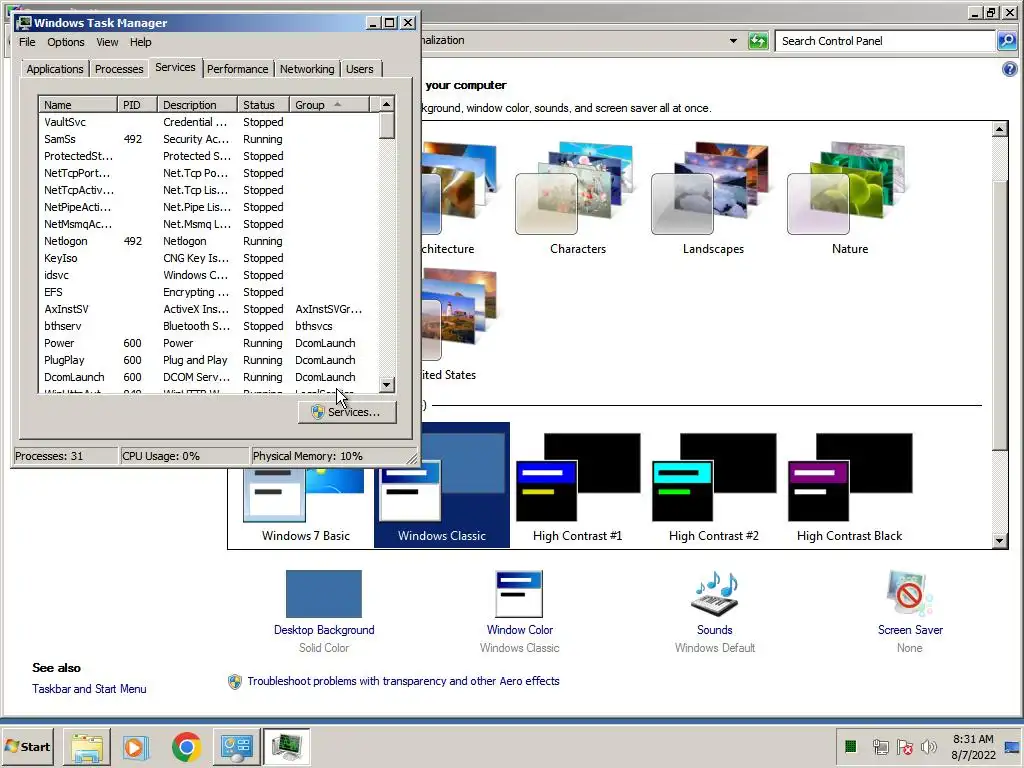
Task: Click the themes list scroll-down arrow
Action: point(999,540)
